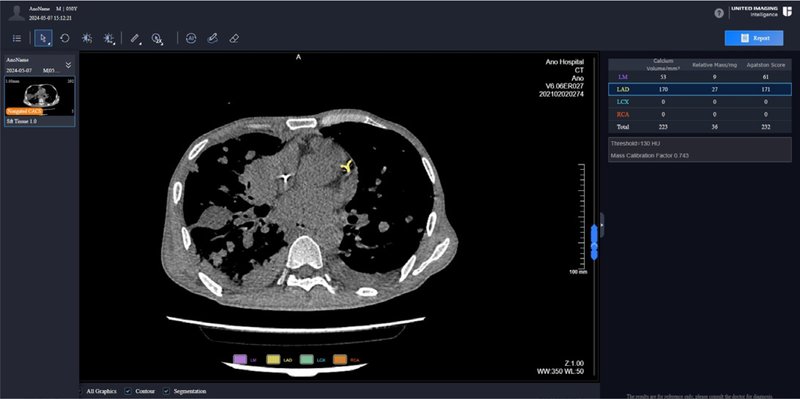Select the RCA row label in table
The image size is (800, 399).
pos(623,114)
